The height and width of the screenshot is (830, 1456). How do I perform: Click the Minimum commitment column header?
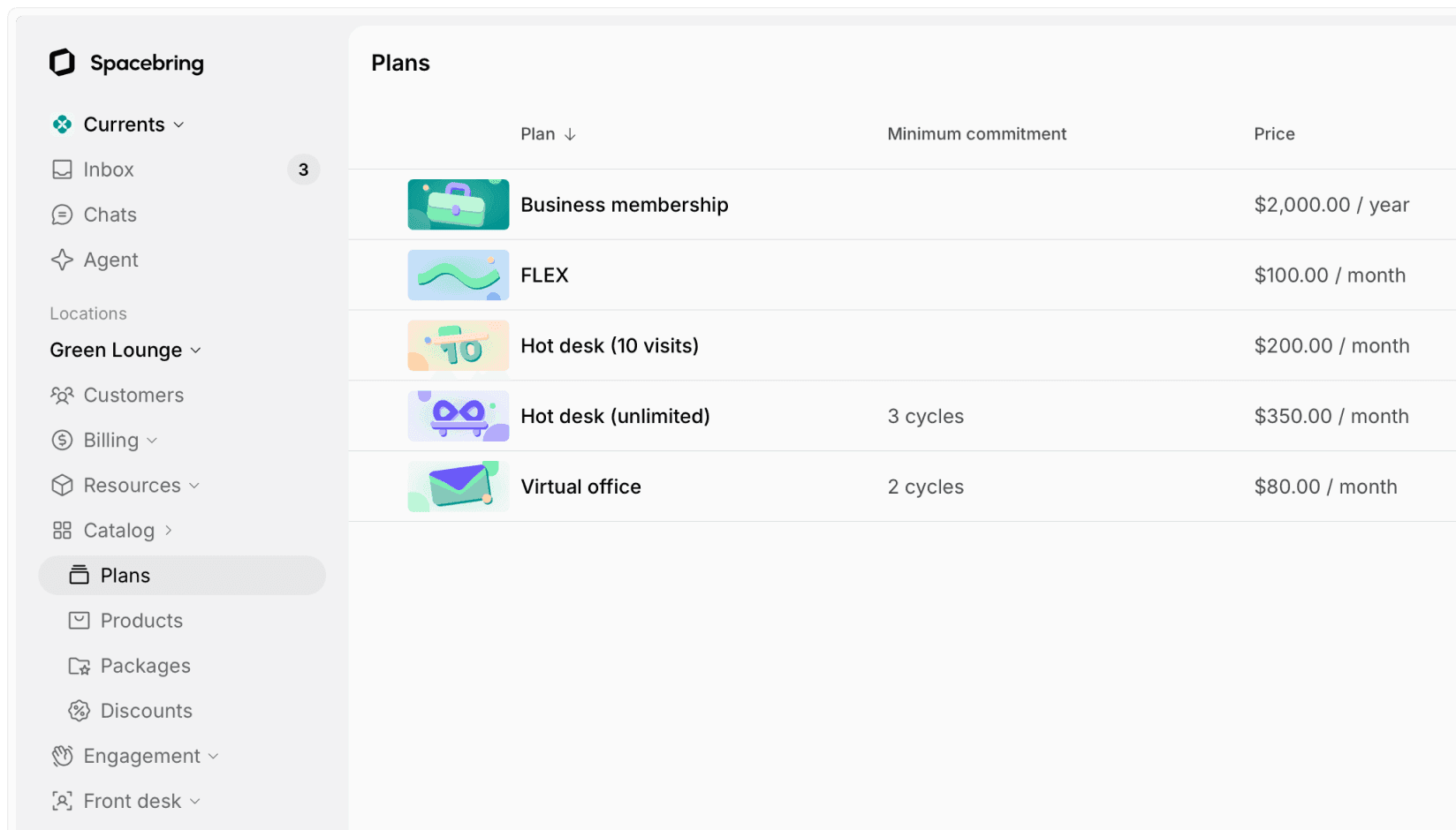point(976,134)
